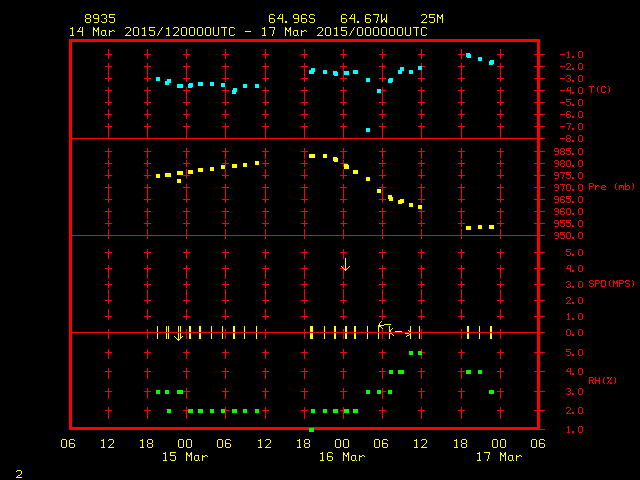640x480 pixels.
Task: Click the "955.0" pressure tick value
Action: pyautogui.click(x=569, y=224)
